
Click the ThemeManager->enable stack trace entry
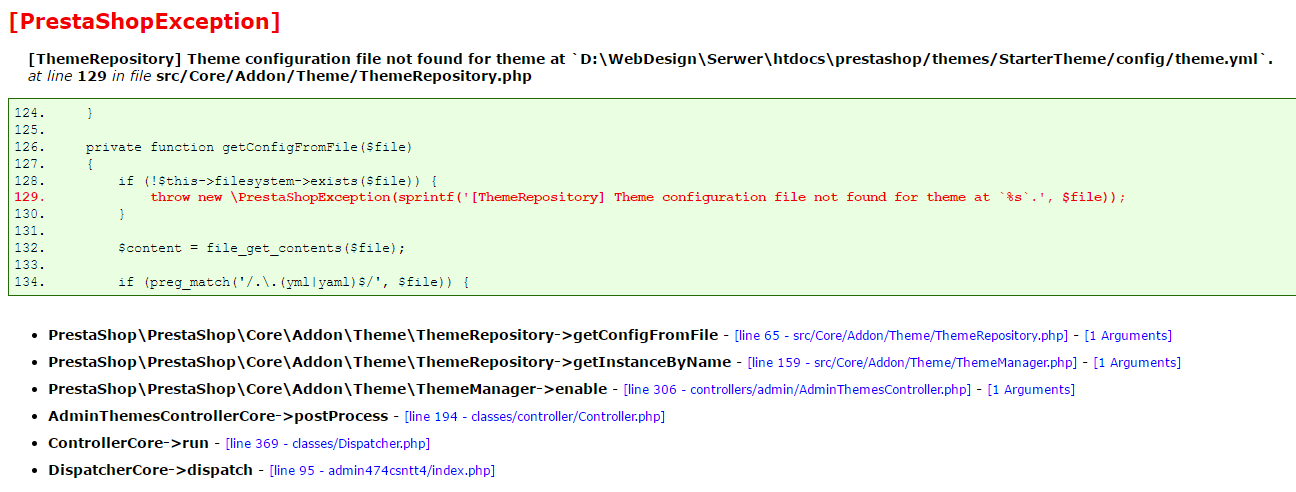(x=327, y=390)
